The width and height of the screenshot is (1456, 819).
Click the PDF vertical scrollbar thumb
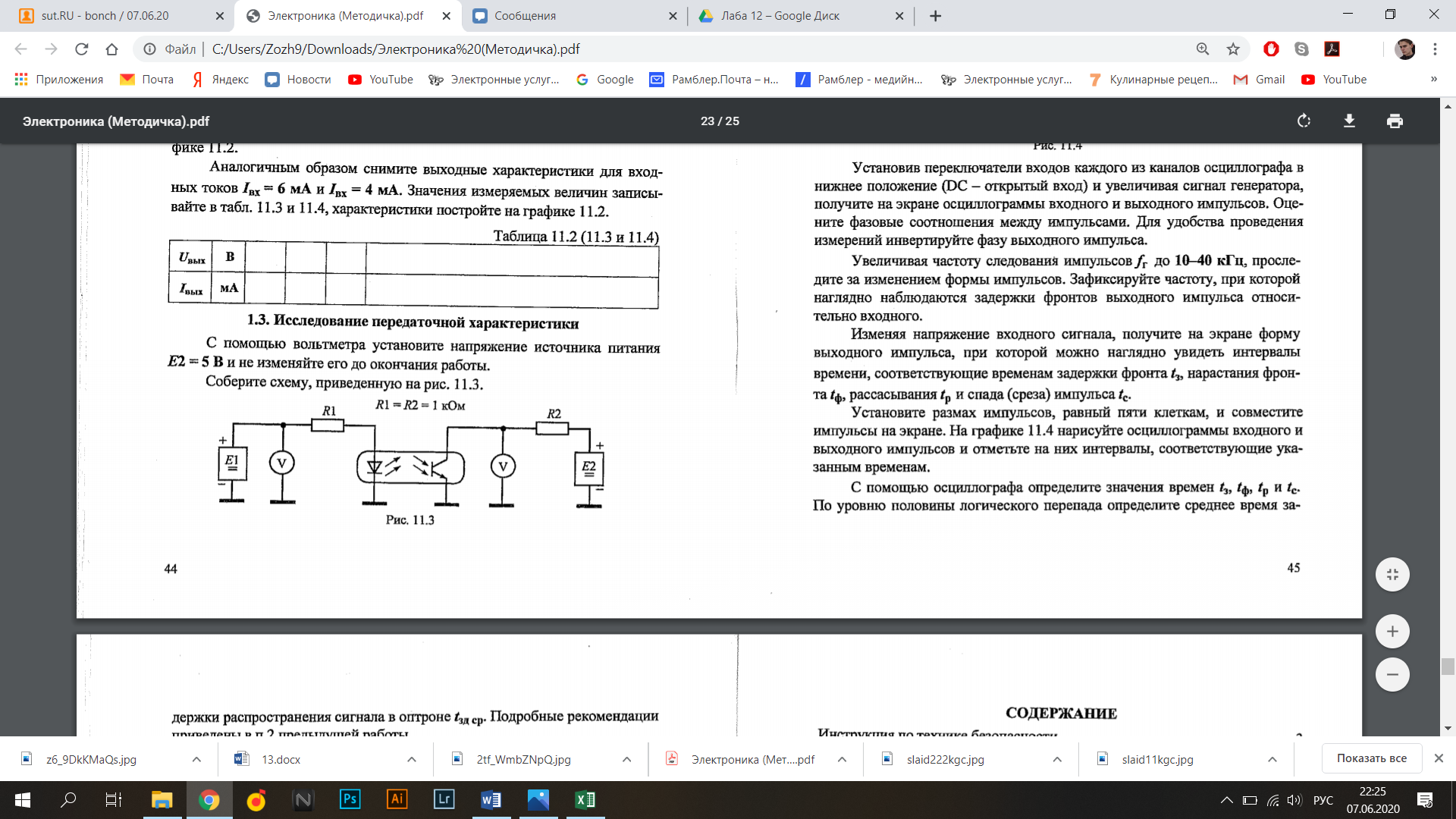click(x=1448, y=667)
